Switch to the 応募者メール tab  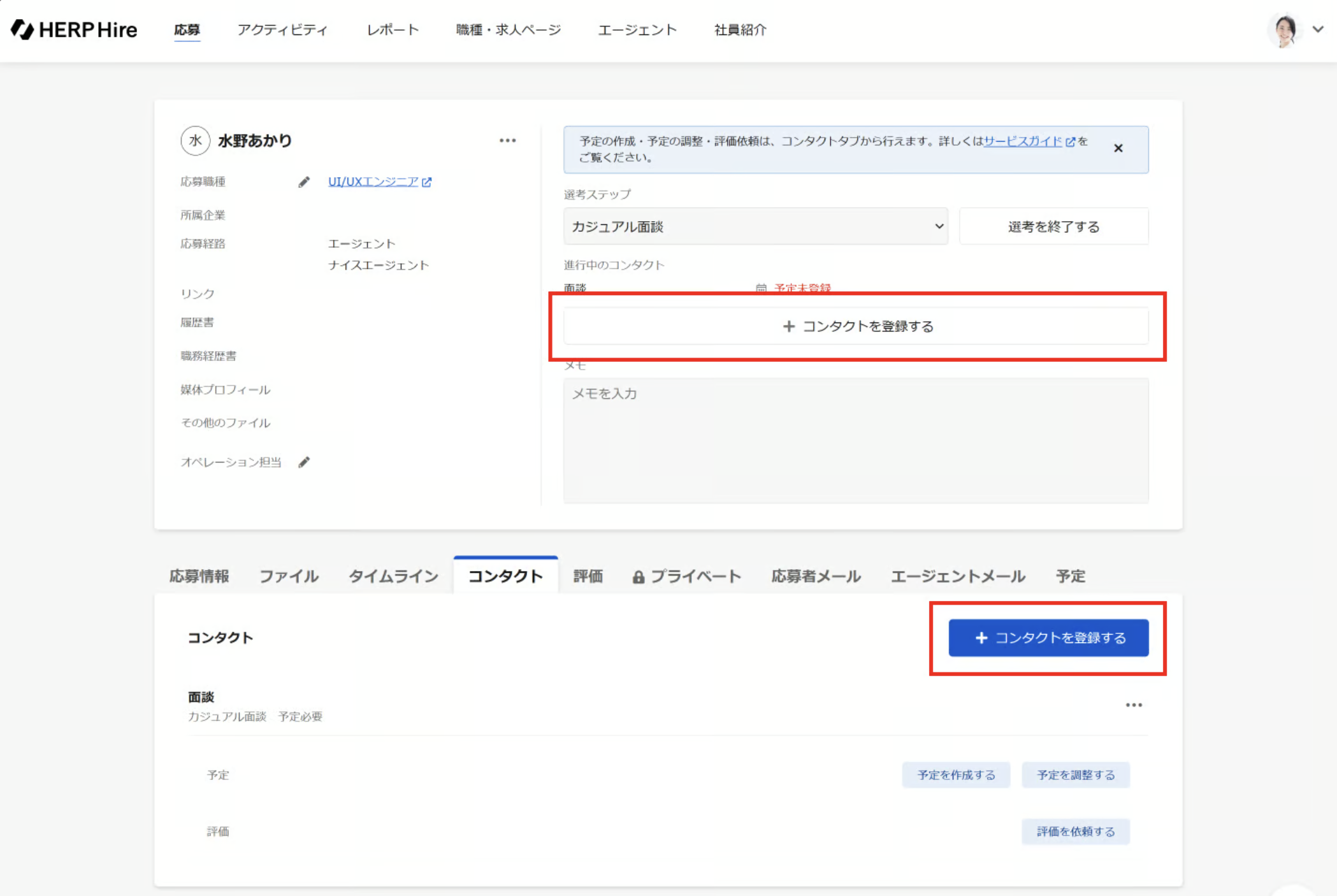[x=816, y=576]
